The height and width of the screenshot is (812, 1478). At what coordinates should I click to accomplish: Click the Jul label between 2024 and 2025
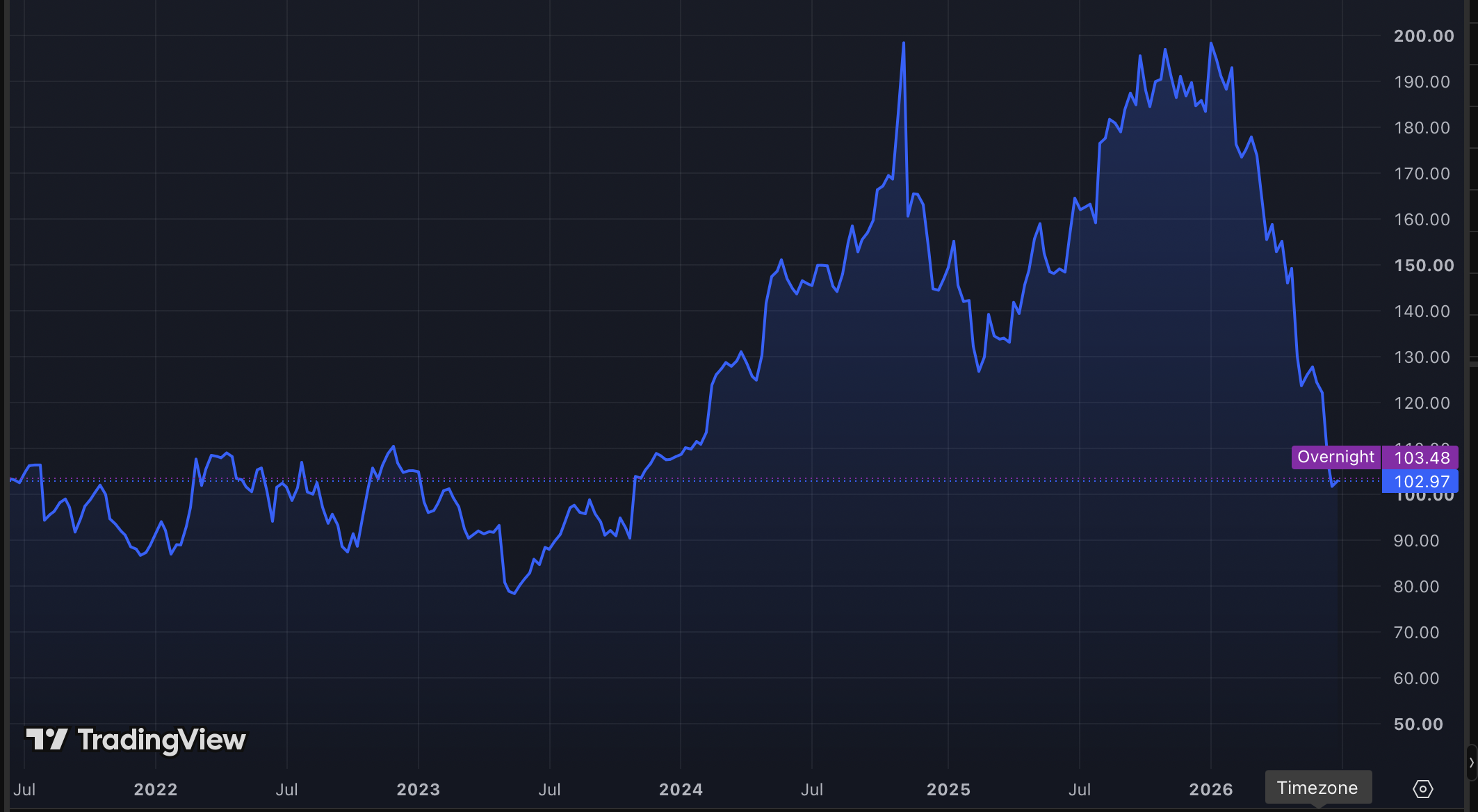812,790
